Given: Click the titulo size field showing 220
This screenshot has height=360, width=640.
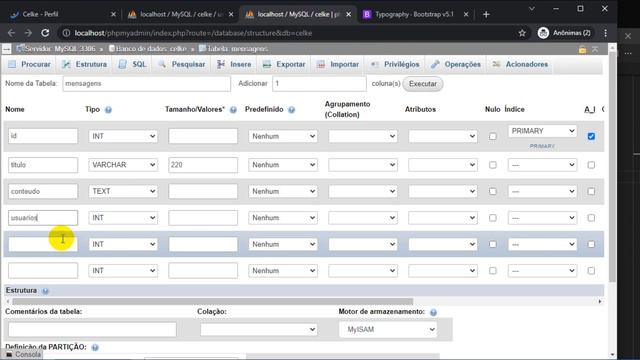Looking at the screenshot, I should (203, 165).
